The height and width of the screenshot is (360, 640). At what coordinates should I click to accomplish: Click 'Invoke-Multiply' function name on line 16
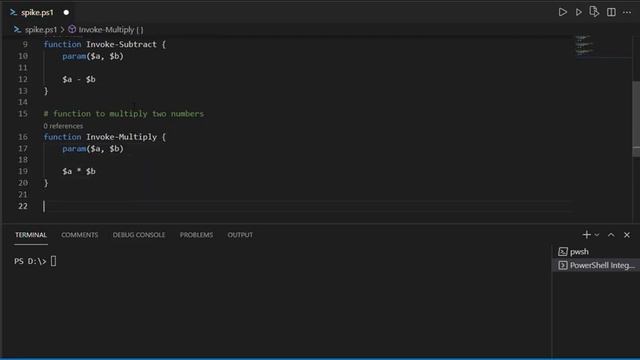point(121,137)
